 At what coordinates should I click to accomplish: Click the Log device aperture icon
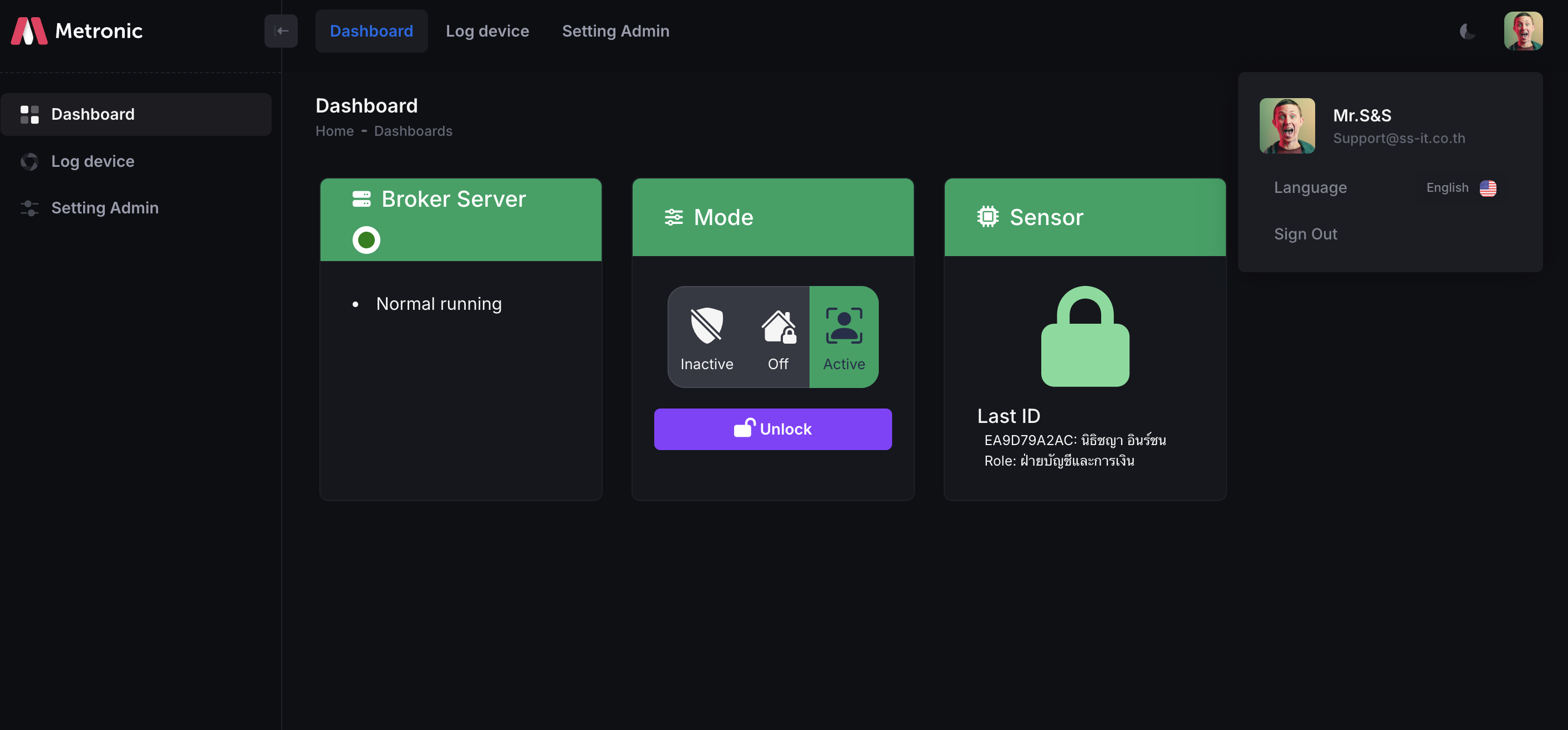point(29,161)
